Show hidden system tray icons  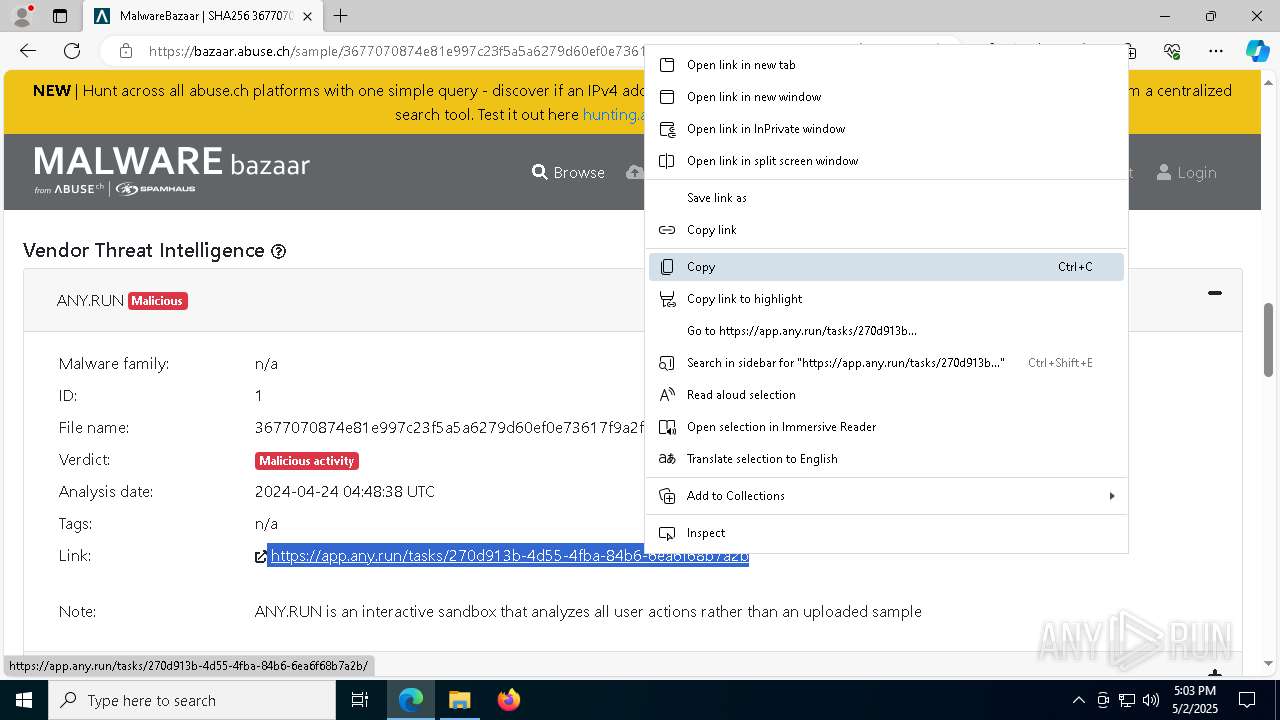pos(1078,700)
